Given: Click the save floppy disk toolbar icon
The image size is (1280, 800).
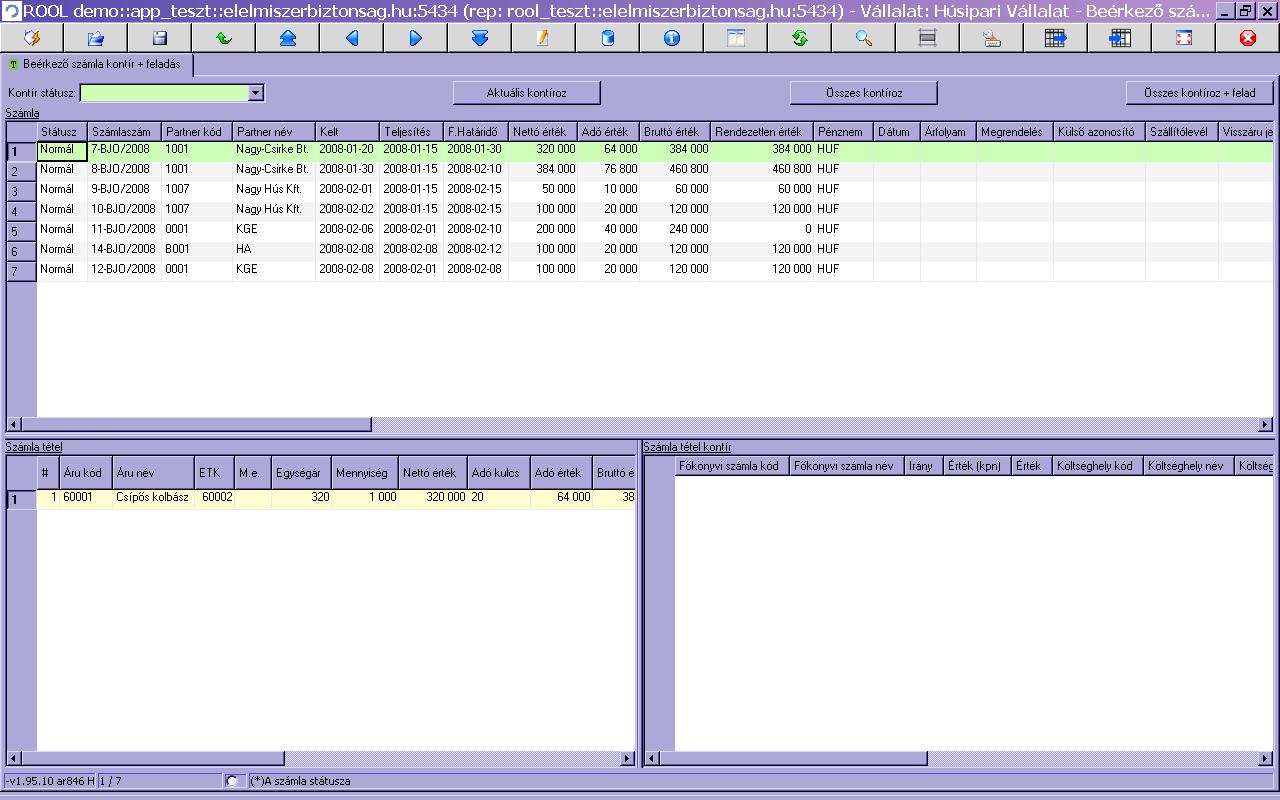Looking at the screenshot, I should point(160,38).
